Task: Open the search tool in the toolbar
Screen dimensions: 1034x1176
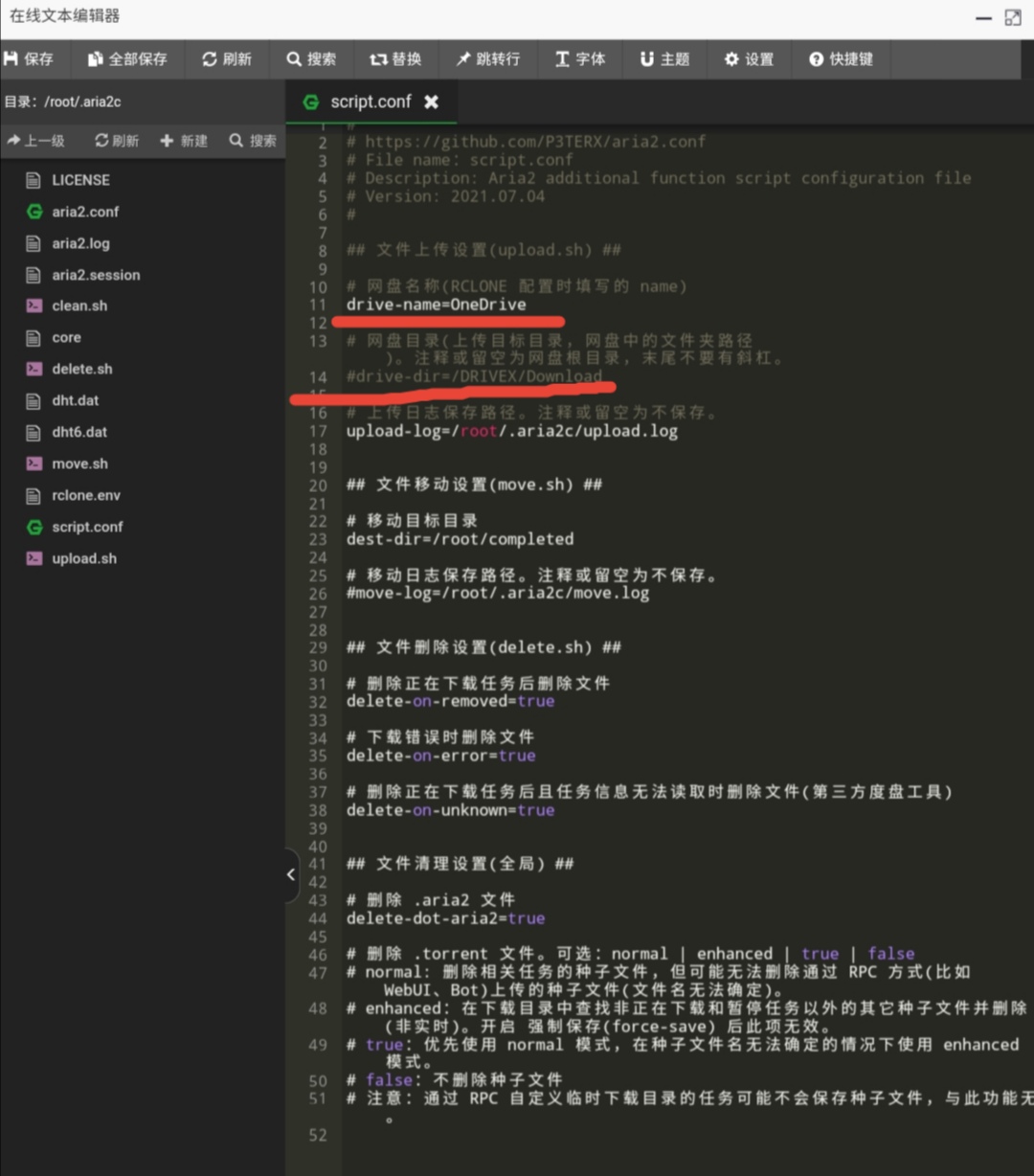Action: 311,58
